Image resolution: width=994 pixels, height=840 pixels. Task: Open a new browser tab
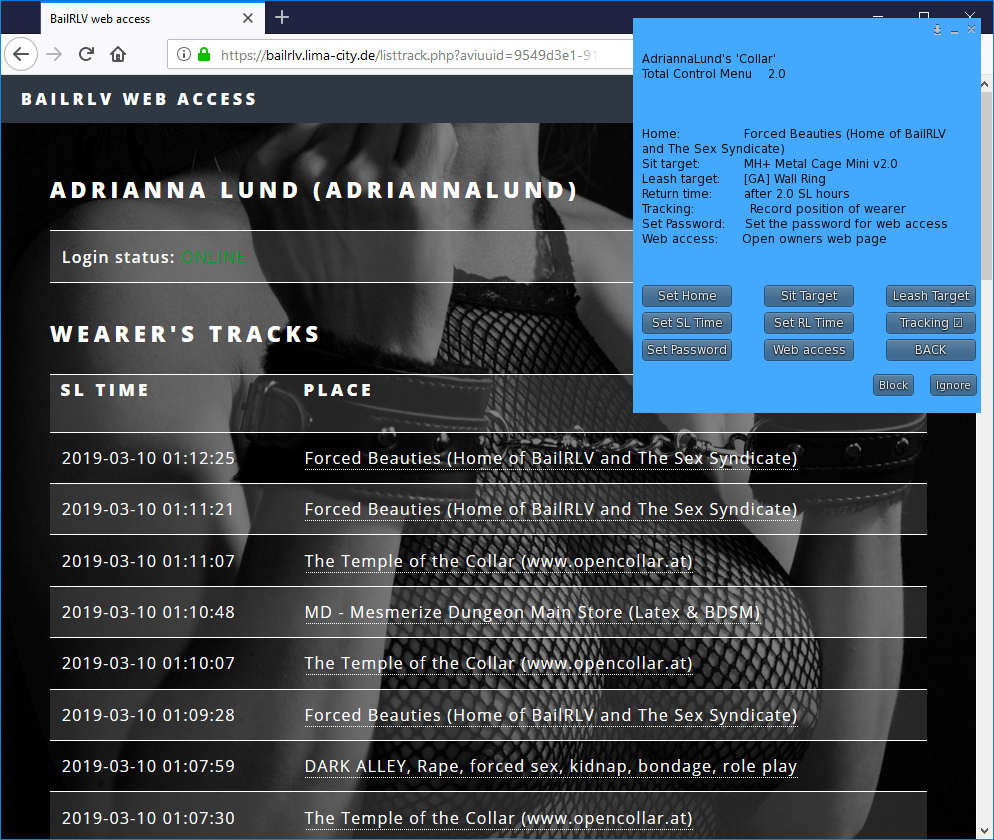(x=282, y=17)
